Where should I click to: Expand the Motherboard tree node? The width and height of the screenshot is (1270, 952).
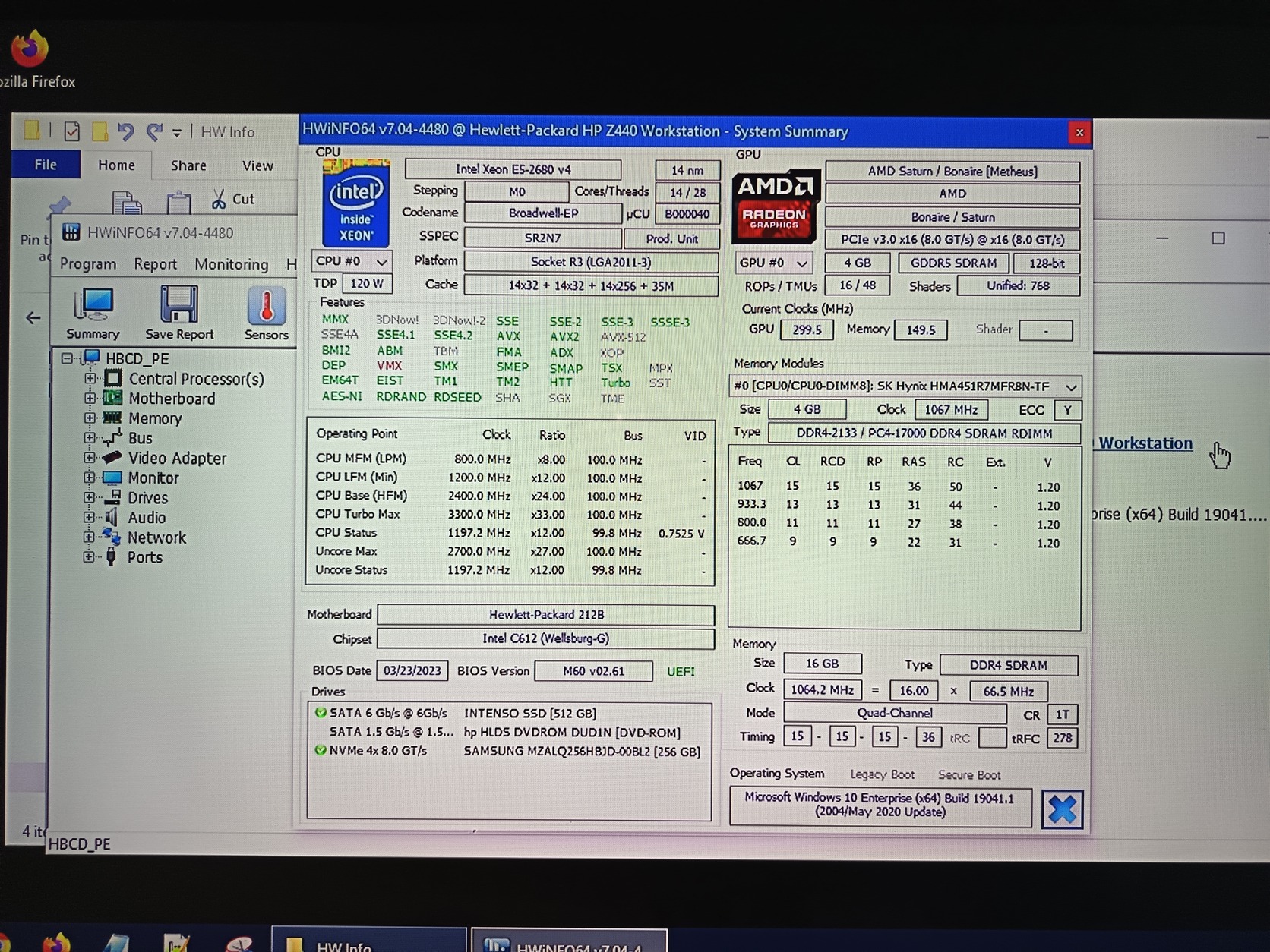coord(90,398)
